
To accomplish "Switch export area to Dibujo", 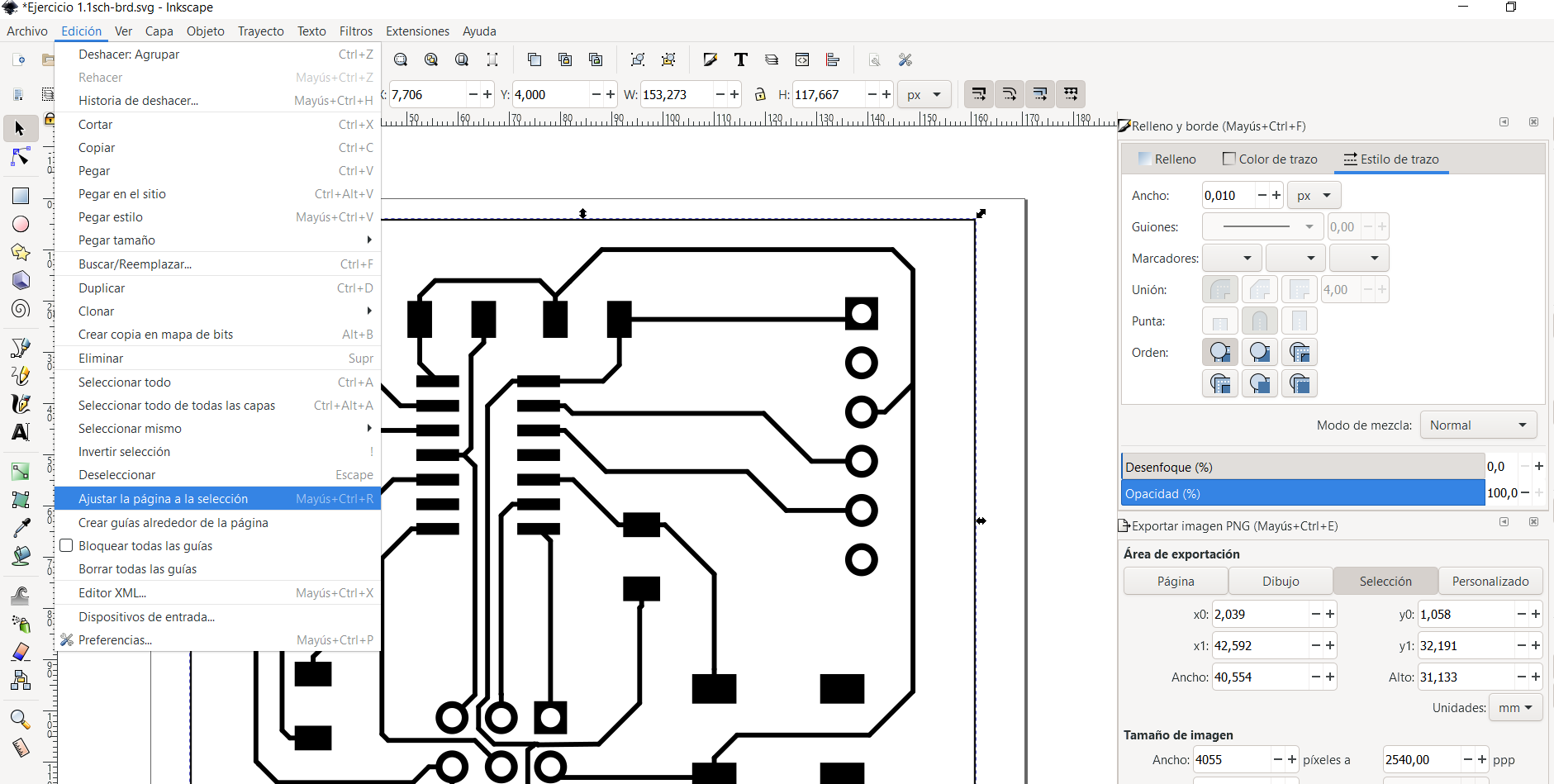I will coord(1279,581).
